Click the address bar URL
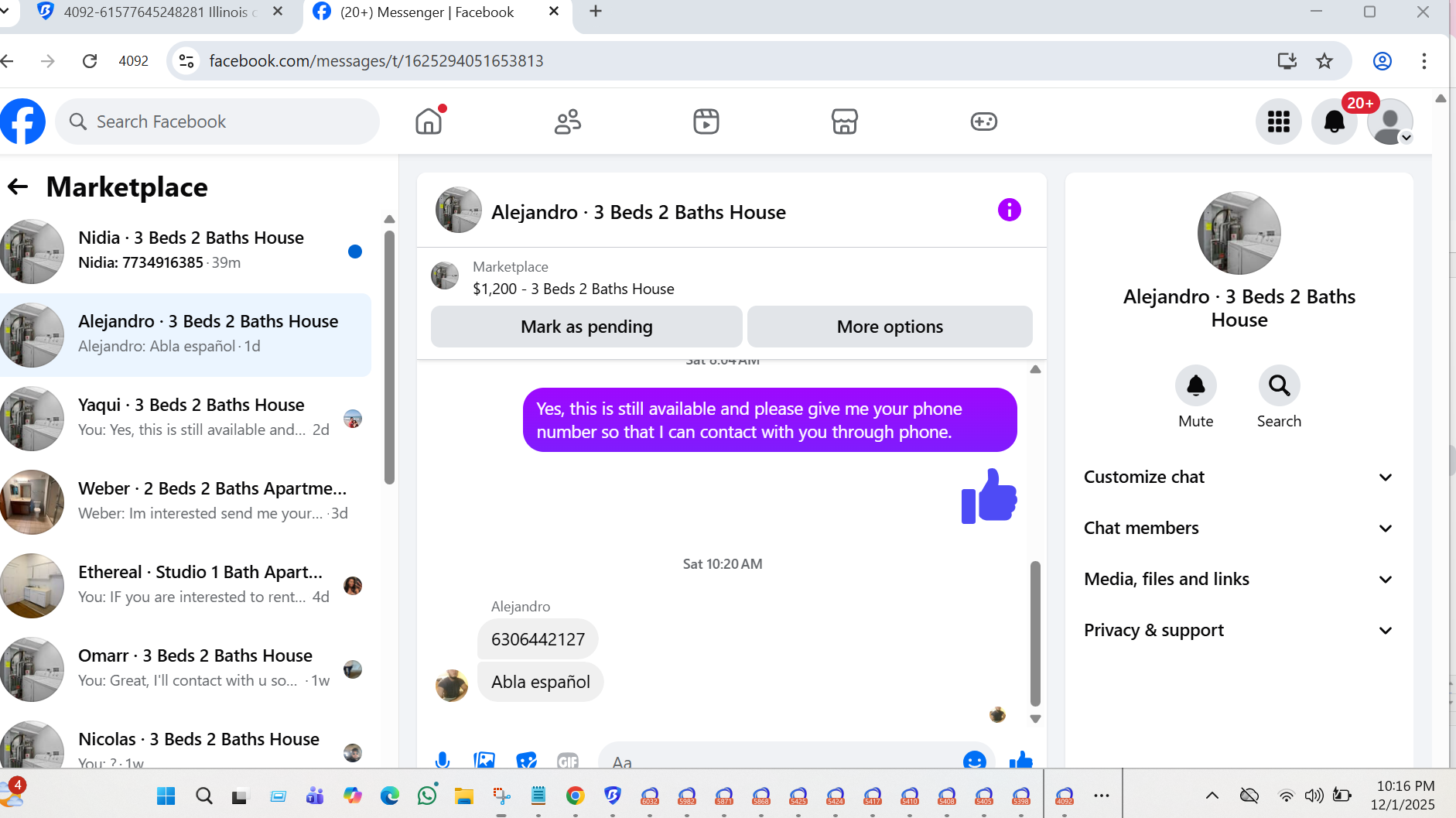This screenshot has height=818, width=1456. coord(376,60)
